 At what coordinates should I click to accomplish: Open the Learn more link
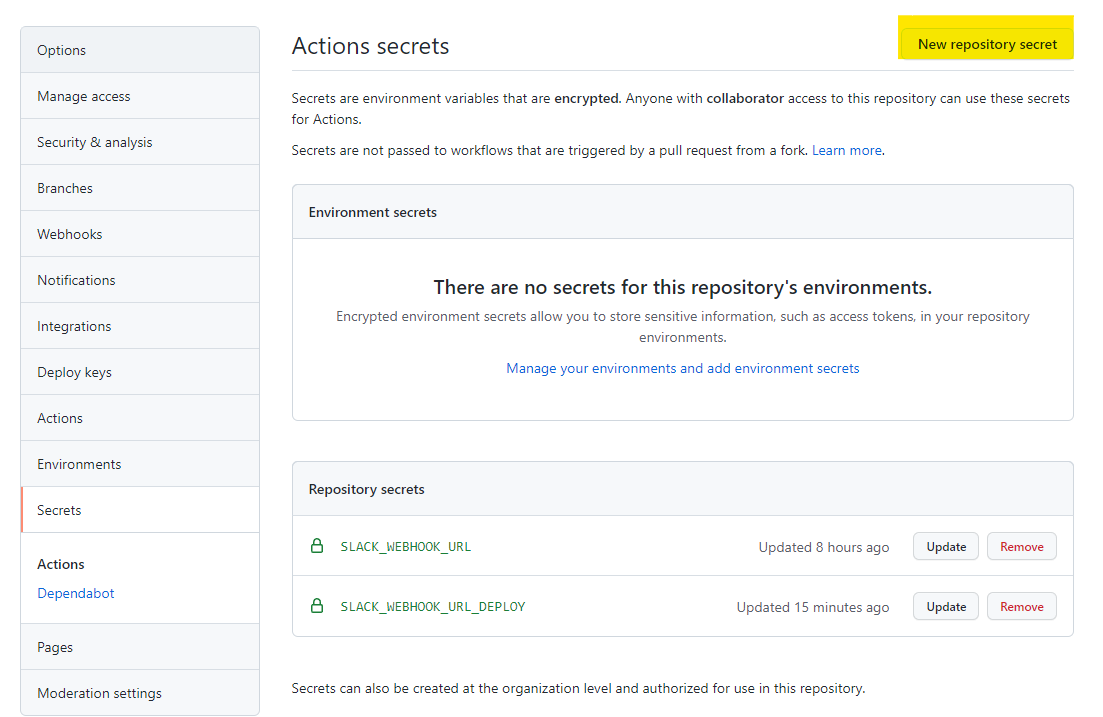(x=846, y=151)
